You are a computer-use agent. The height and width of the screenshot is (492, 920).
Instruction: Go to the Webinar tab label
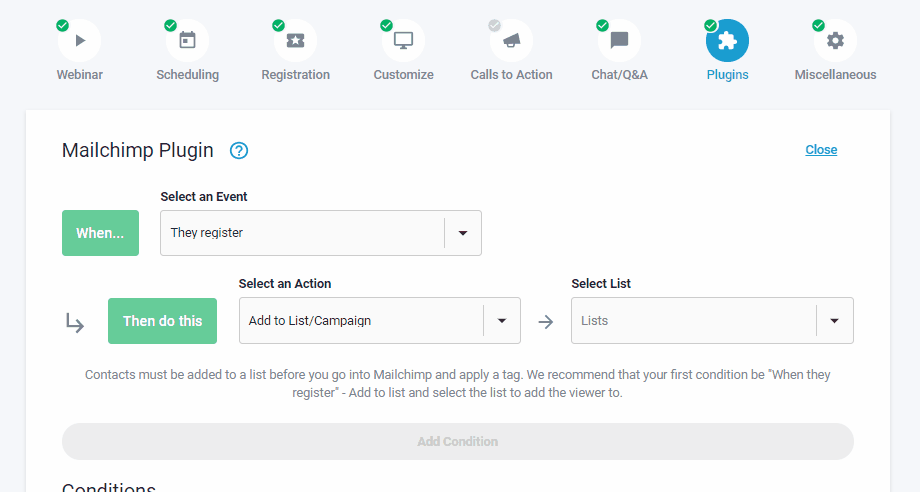coord(80,74)
